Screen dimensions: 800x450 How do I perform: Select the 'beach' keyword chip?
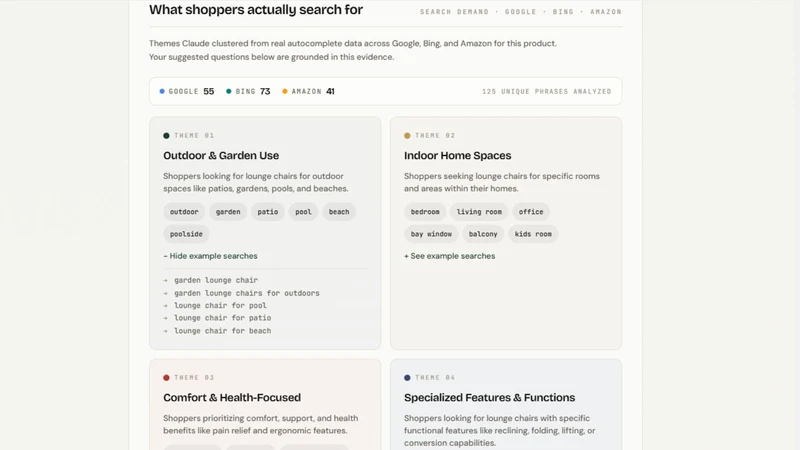pos(339,212)
